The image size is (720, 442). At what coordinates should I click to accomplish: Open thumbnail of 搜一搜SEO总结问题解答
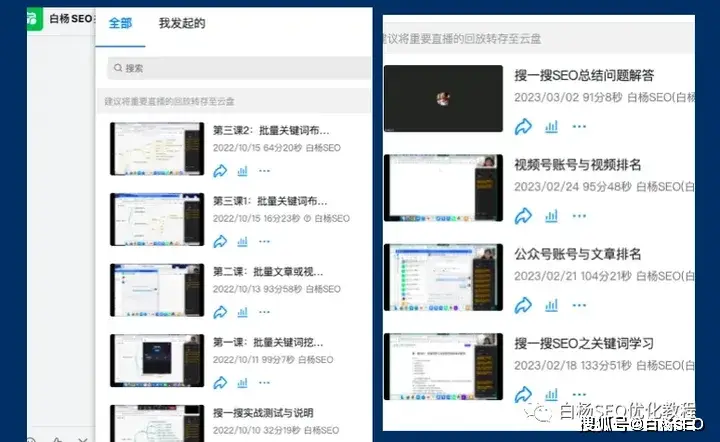click(x=443, y=98)
